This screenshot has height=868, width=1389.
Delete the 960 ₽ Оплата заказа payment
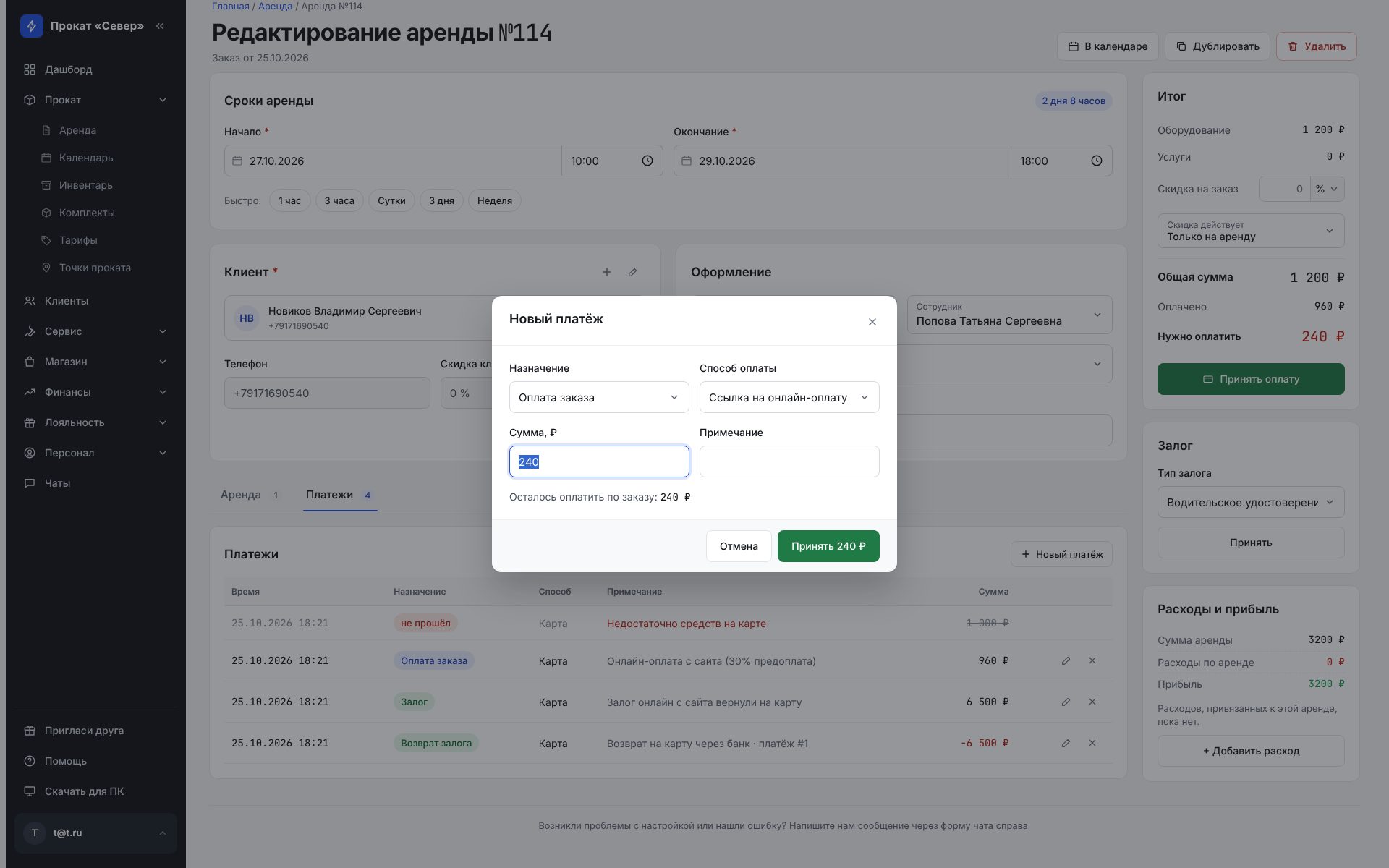[x=1092, y=660]
